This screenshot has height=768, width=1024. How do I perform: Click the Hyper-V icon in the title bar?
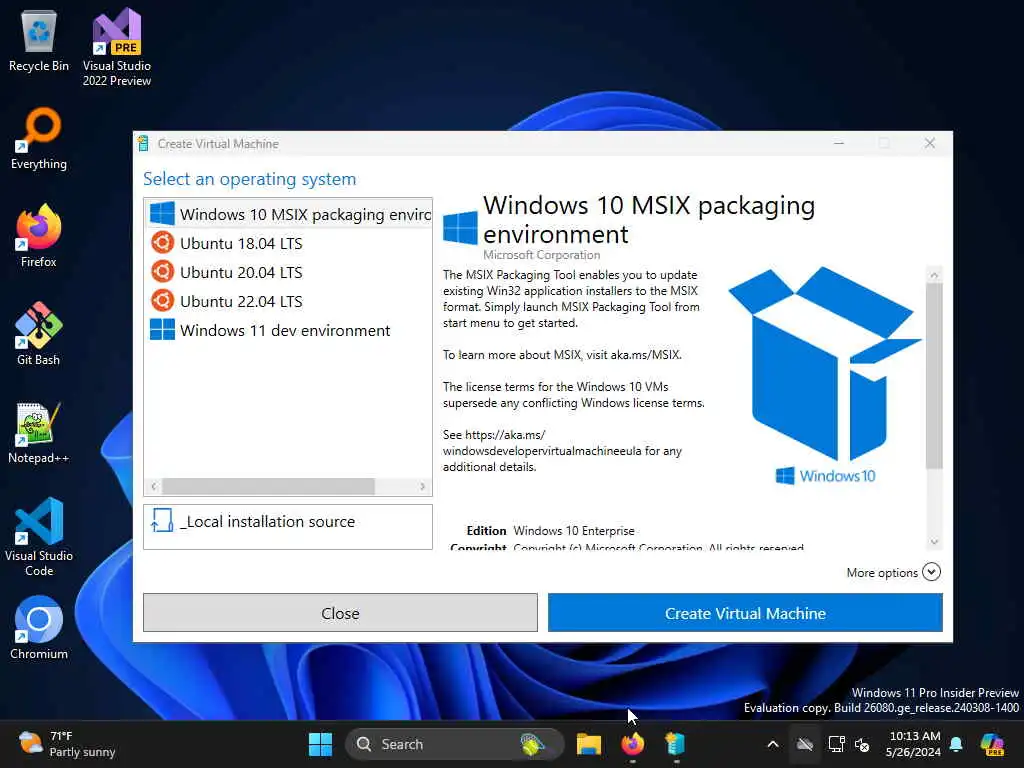[144, 144]
